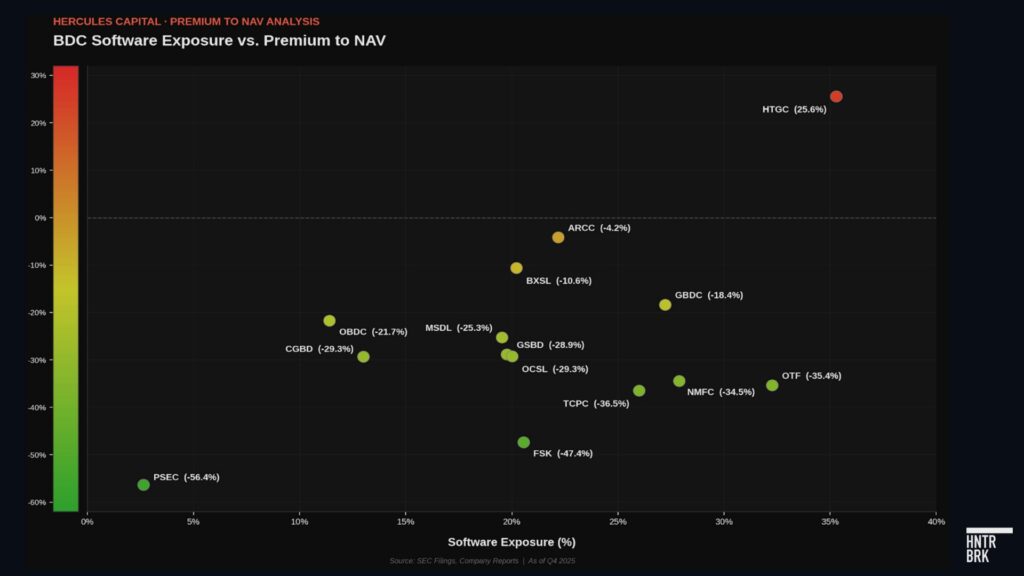Click the chart title about BDC Software Exposure
1024x576 pixels.
coord(219,40)
